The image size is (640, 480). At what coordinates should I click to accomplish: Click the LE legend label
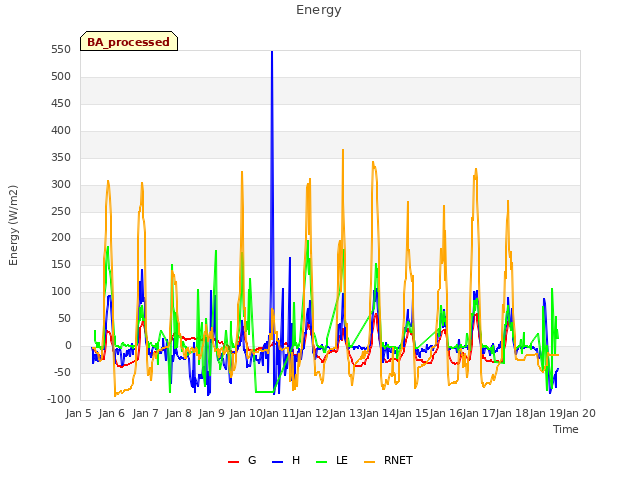tap(342, 460)
